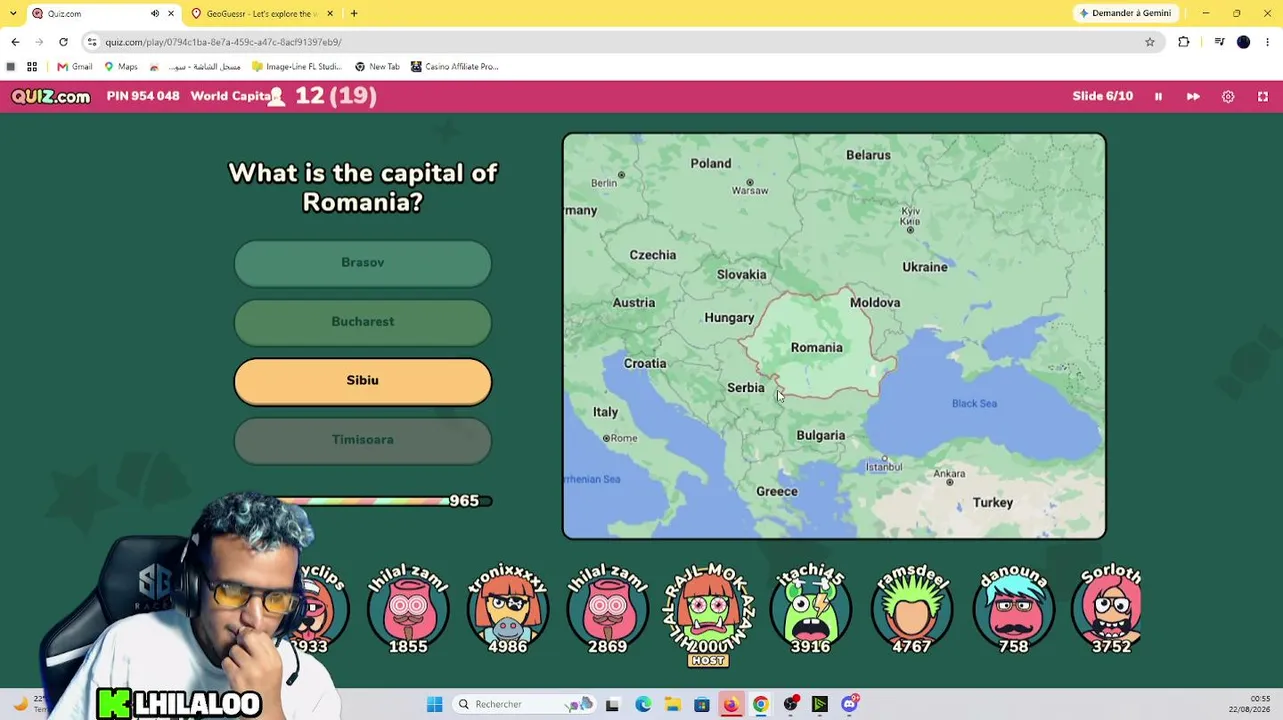Screen dimensions: 1283x720
Task: Go forward to the next page
Action: [x=39, y=42]
